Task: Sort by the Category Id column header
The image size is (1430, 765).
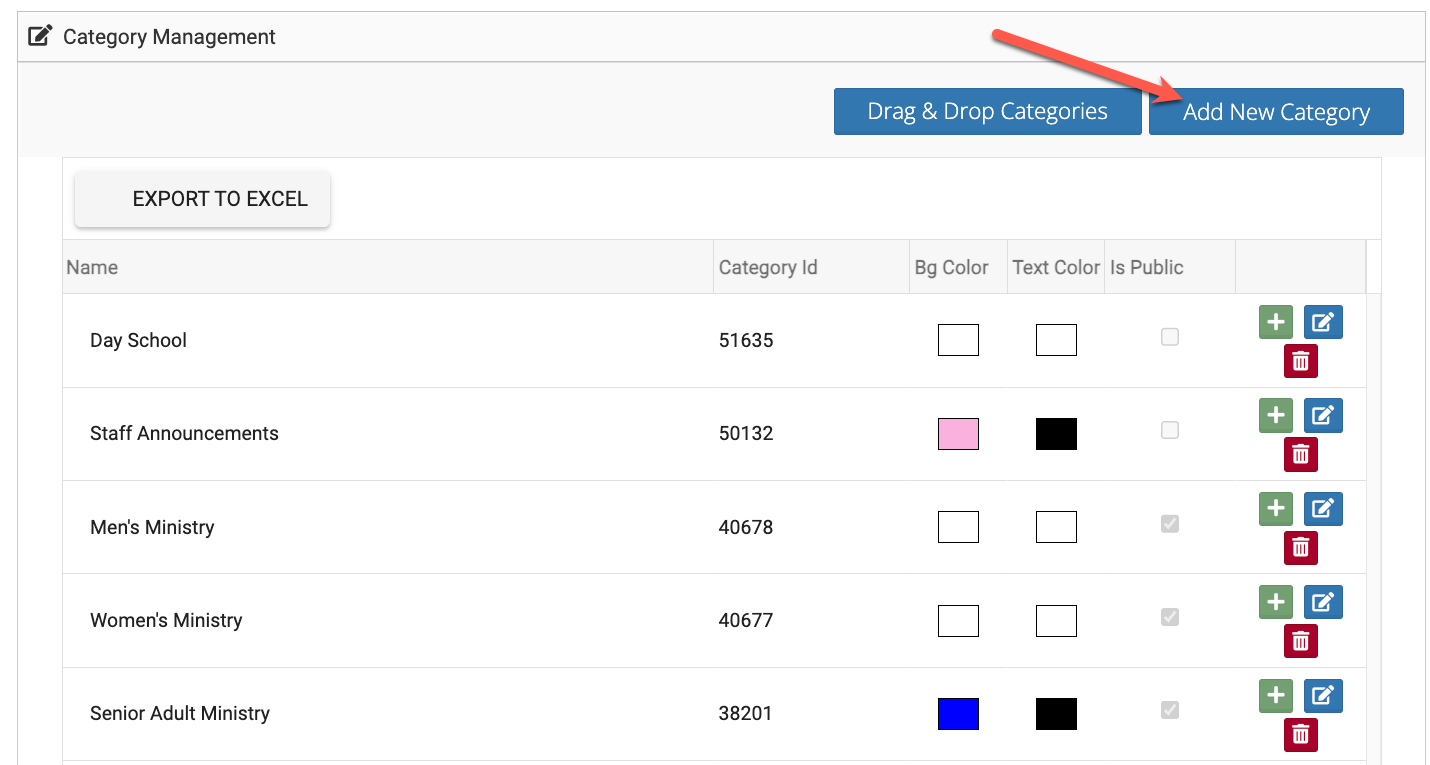Action: 767,267
